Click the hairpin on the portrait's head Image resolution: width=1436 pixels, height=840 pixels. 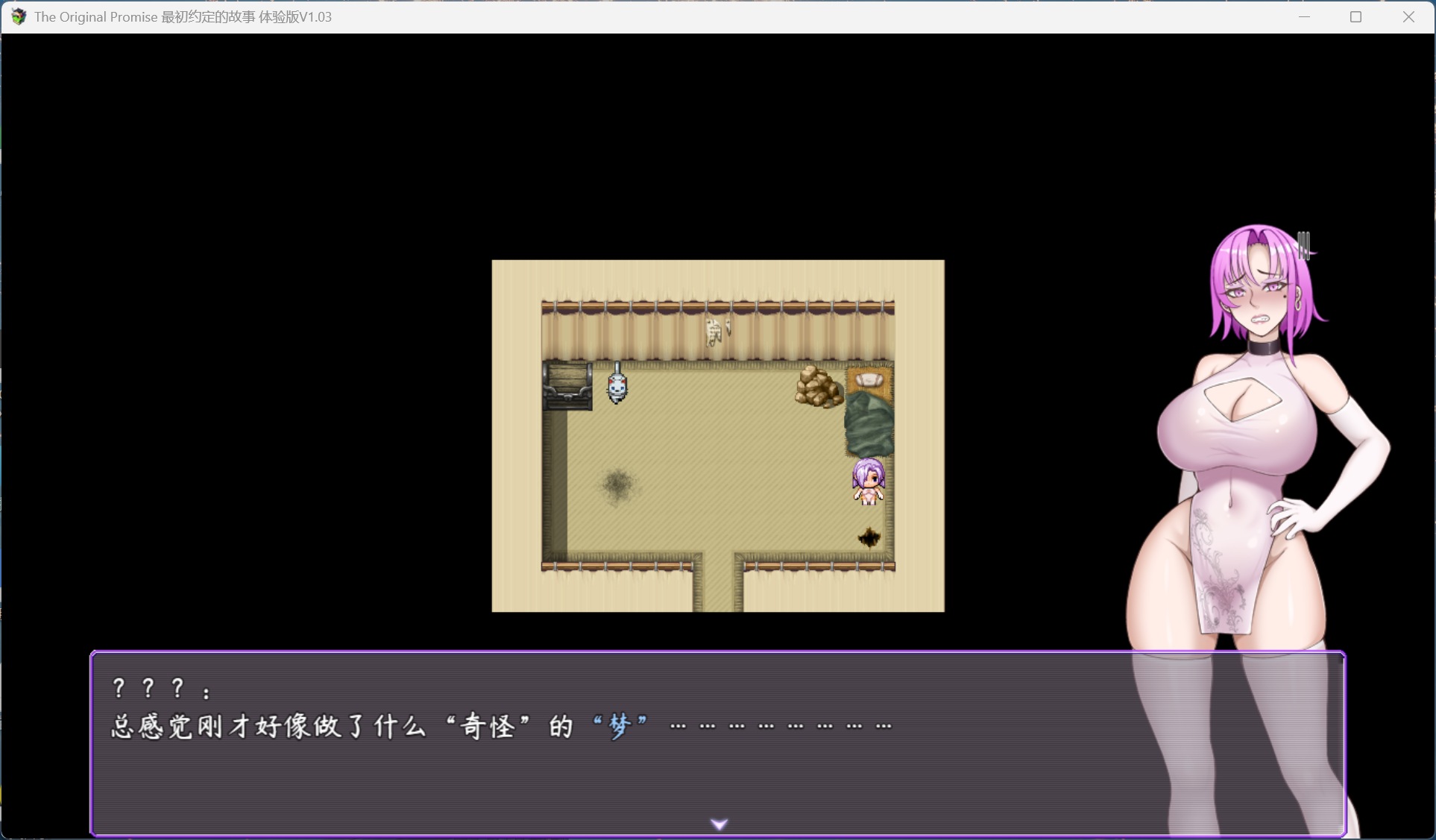1303,245
